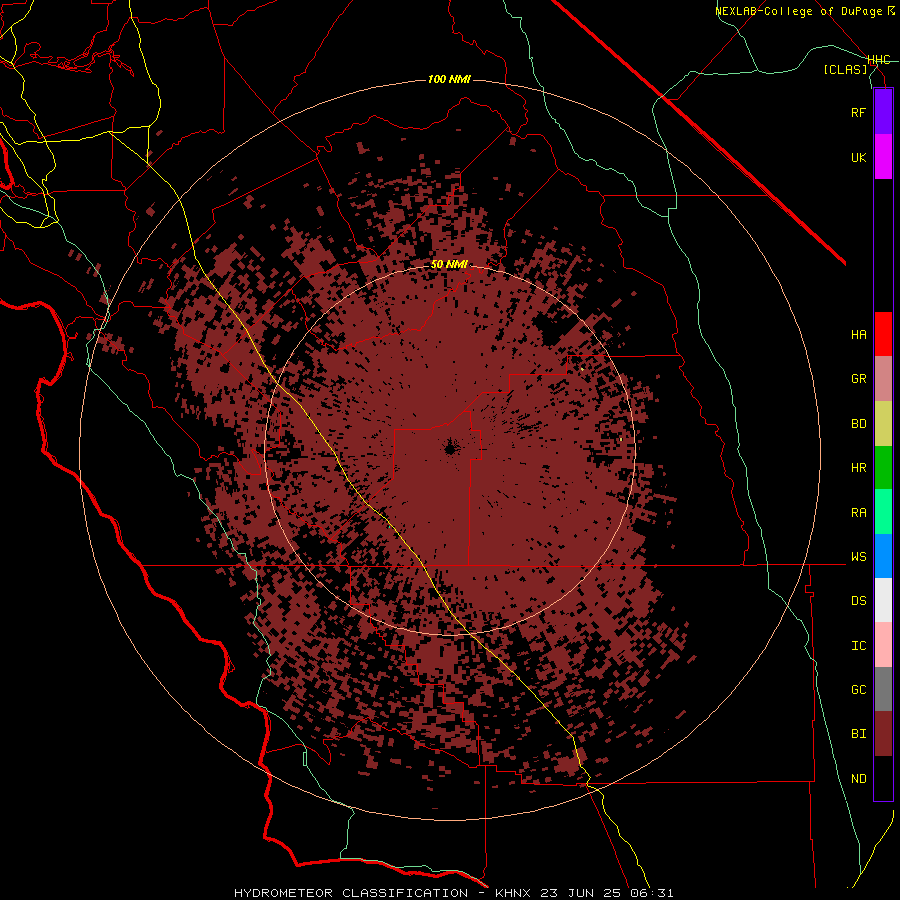
Task: Click the GC legend label
Action: (859, 690)
